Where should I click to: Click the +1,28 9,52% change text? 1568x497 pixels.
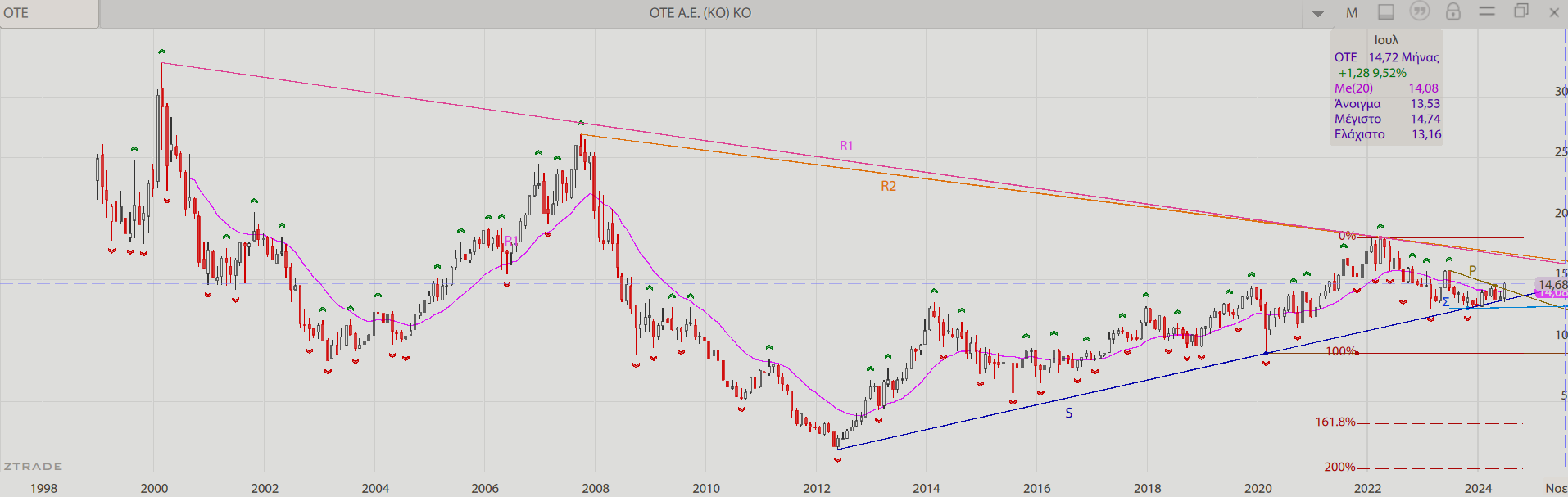click(x=1372, y=73)
